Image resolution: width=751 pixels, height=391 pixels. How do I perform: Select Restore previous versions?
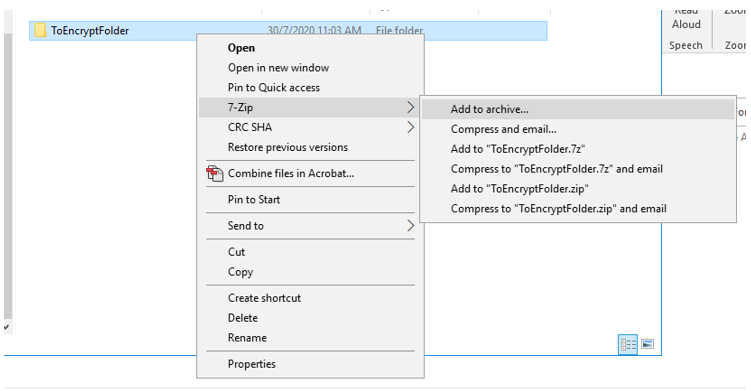point(310,147)
